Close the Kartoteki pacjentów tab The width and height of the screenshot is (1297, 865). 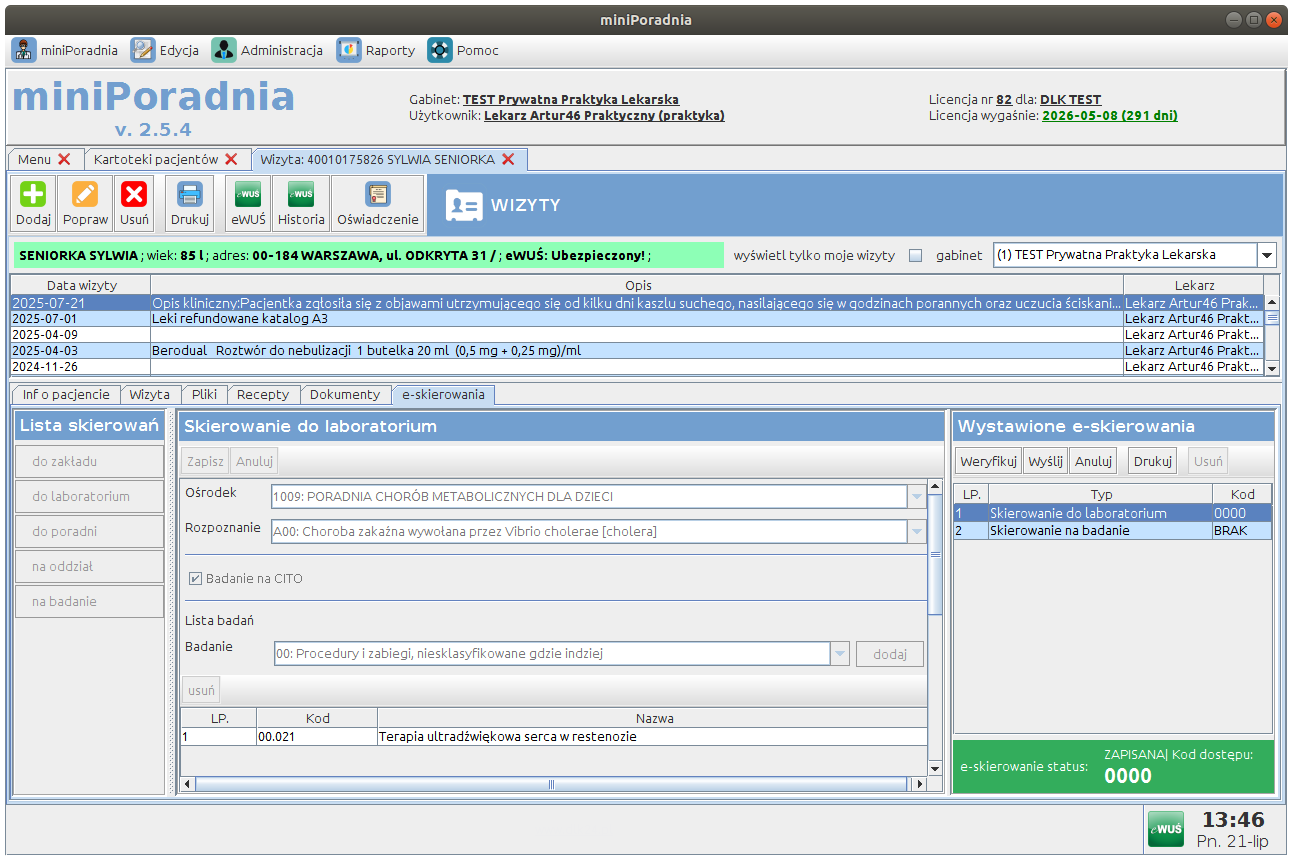point(231,160)
